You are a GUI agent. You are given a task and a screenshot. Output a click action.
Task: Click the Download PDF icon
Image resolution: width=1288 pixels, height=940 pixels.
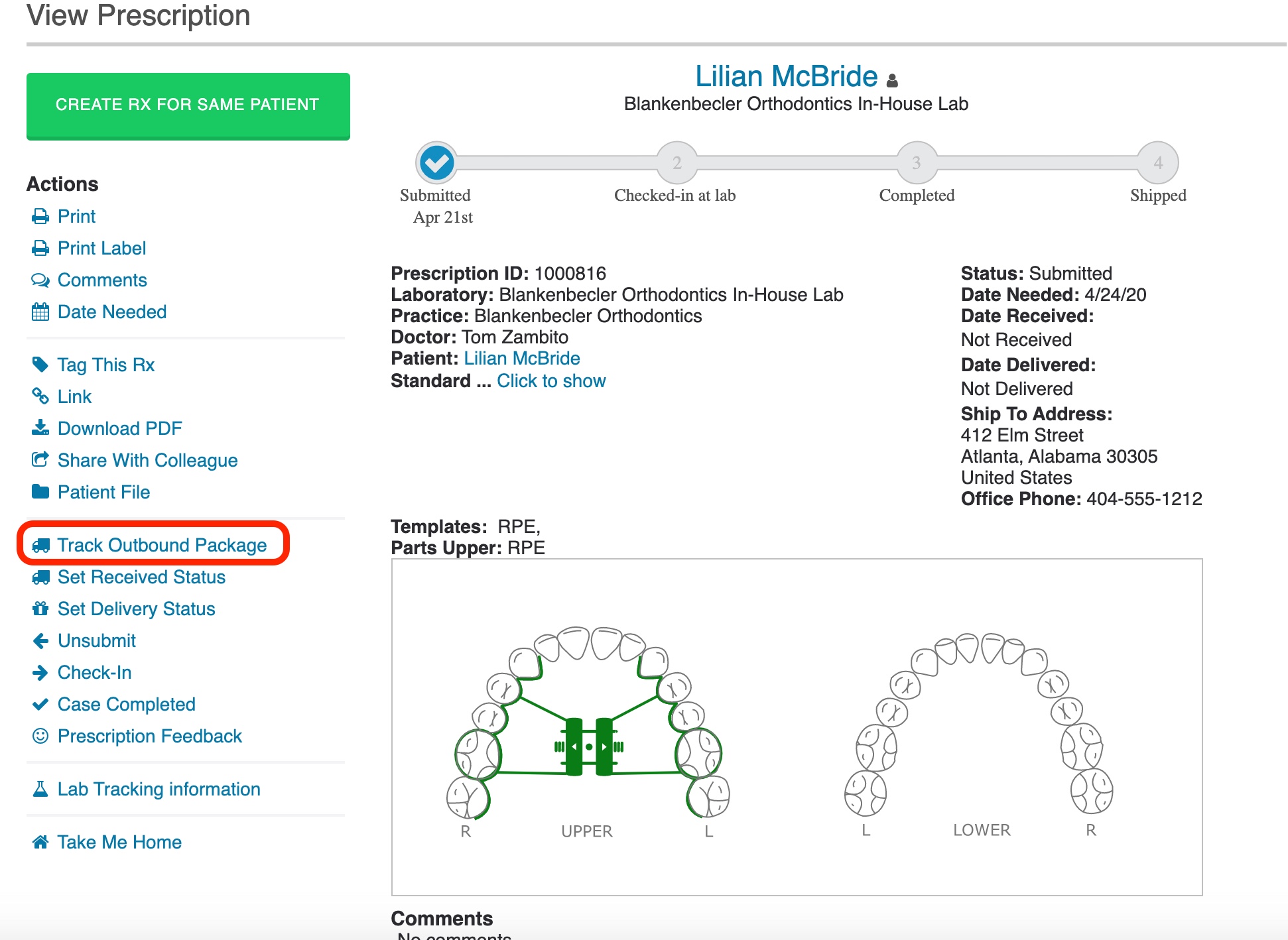40,428
